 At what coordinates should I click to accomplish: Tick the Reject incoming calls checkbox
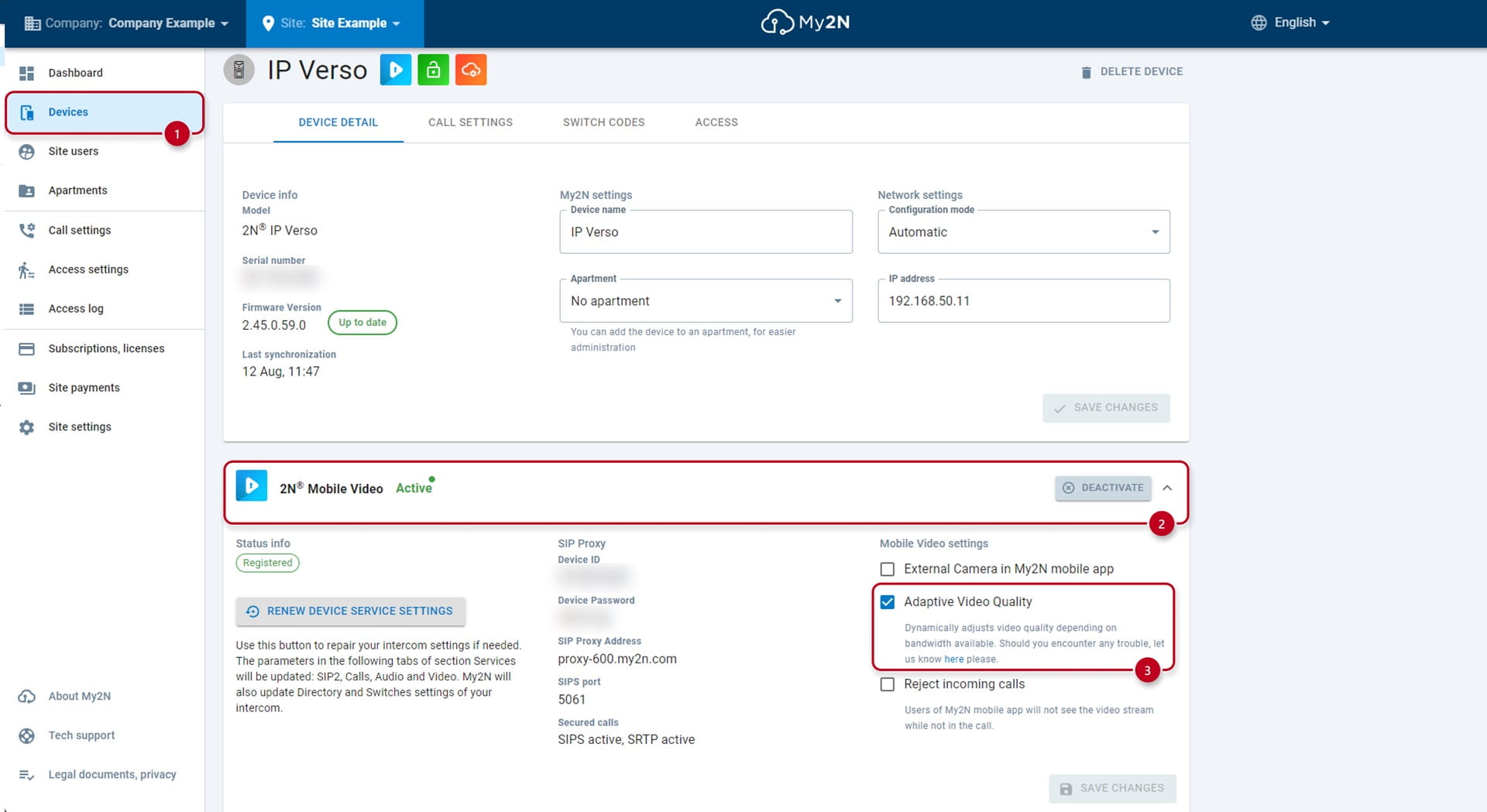point(888,684)
